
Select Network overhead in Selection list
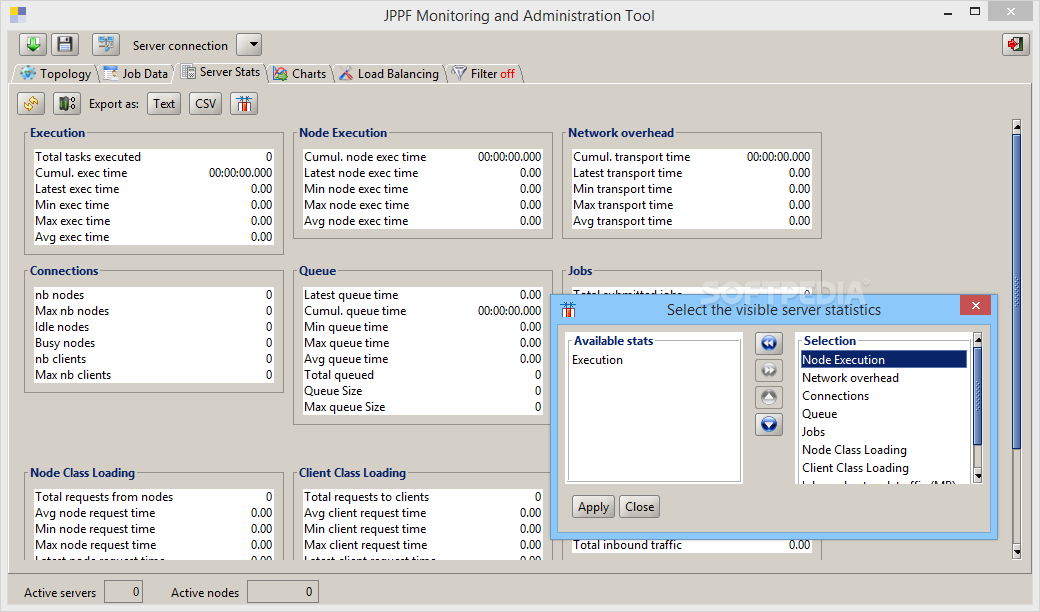click(883, 378)
